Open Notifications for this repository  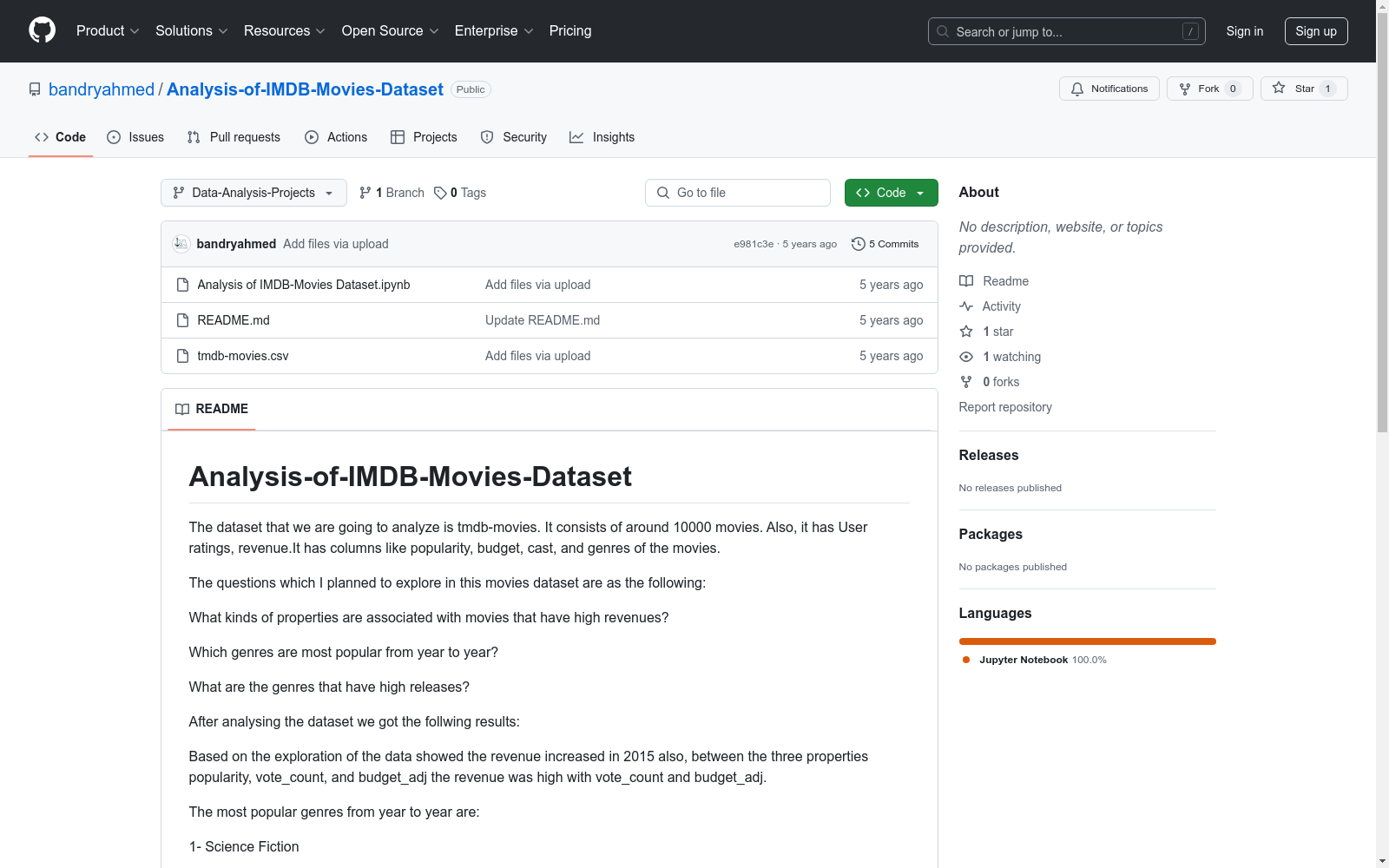coord(1109,89)
